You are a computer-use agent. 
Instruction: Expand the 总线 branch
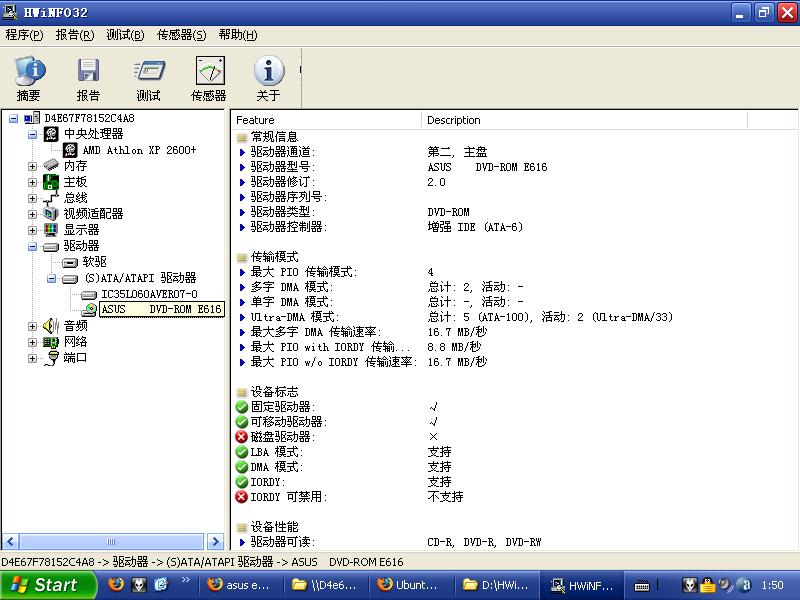click(33, 198)
